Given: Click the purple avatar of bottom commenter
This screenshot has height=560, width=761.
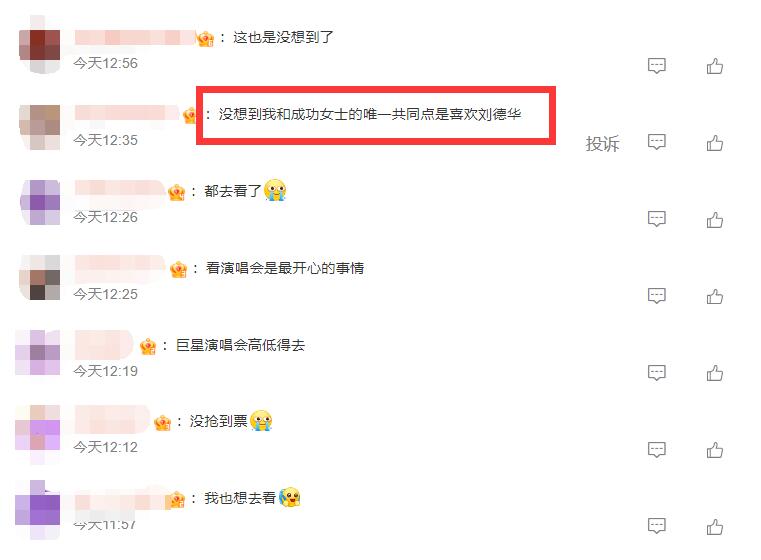Looking at the screenshot, I should (x=38, y=510).
